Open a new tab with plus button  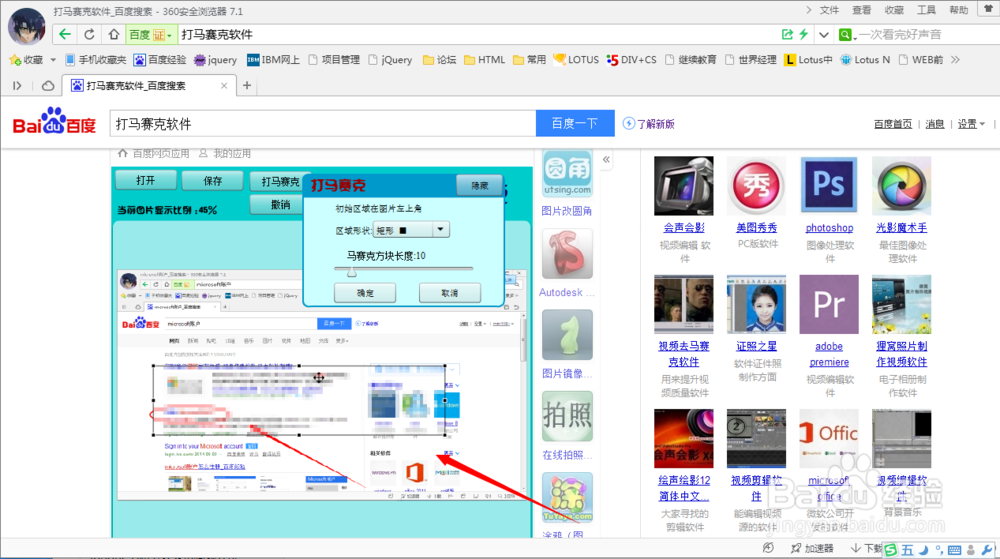tap(247, 85)
